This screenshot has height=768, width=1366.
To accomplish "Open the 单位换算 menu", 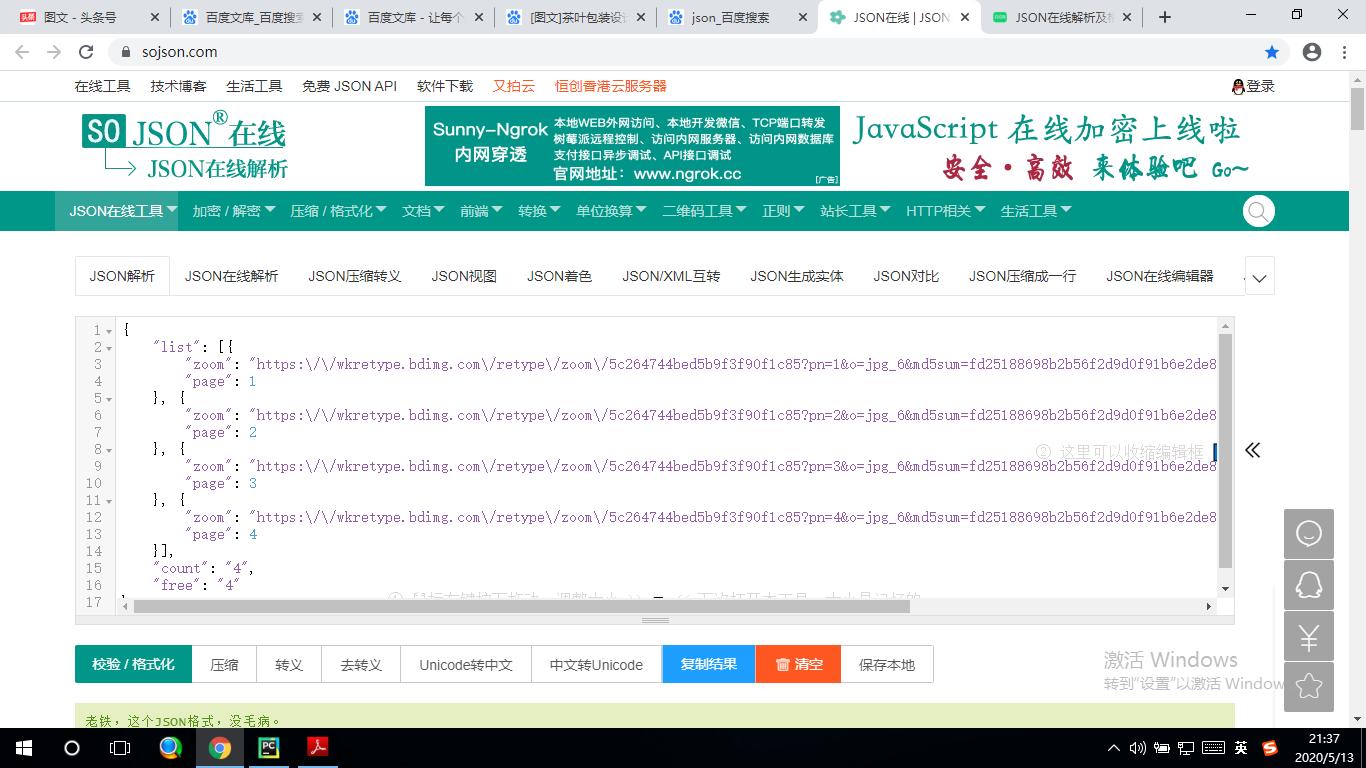I will [611, 211].
